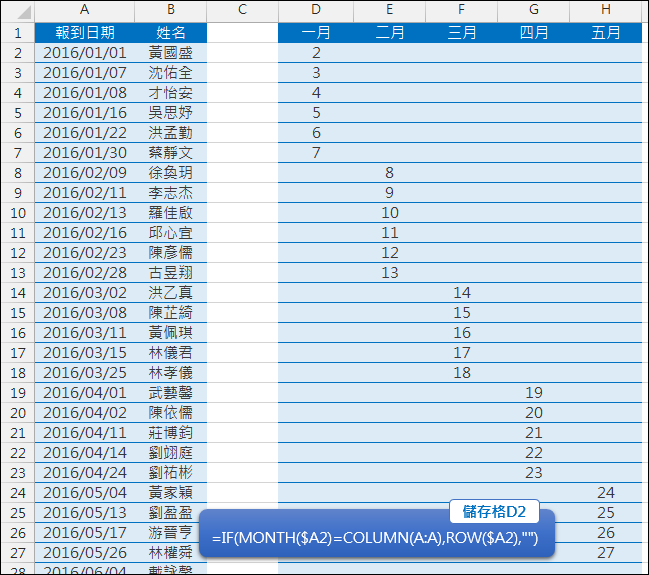
Task: Select January column cell showing 7
Action: 316,153
